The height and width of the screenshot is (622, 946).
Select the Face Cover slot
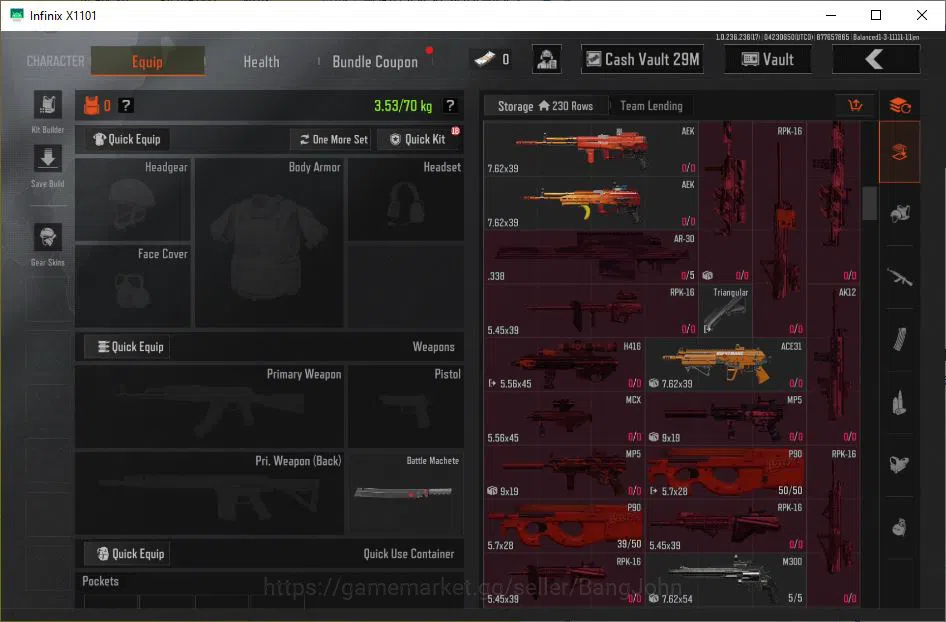coord(133,286)
